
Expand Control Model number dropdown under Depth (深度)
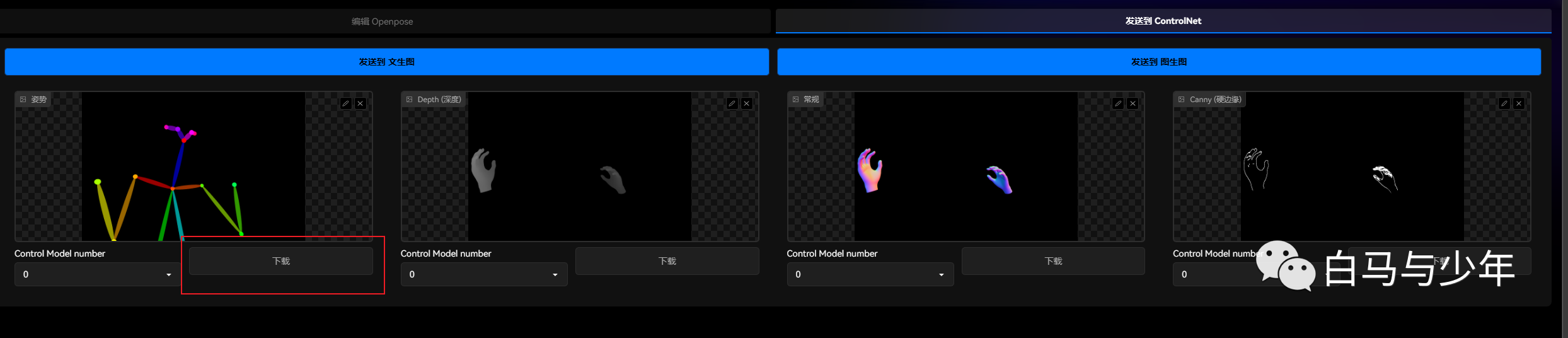[x=483, y=274]
